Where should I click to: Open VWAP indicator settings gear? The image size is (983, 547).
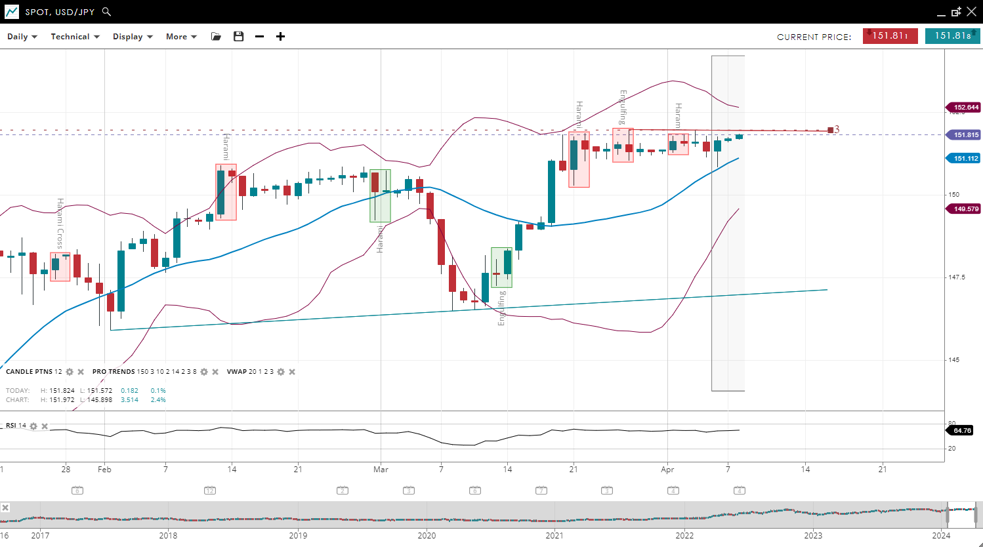click(281, 372)
